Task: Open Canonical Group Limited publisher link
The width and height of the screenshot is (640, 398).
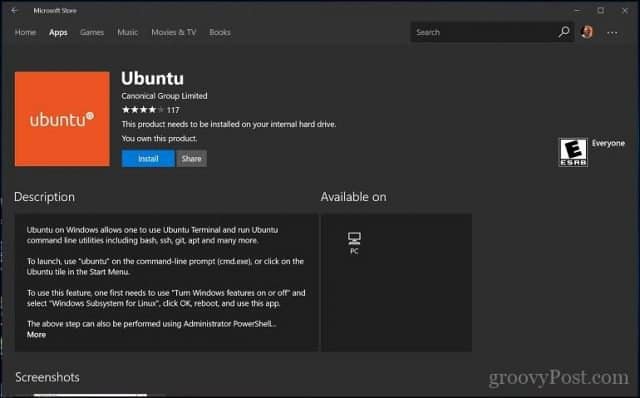Action: pos(164,96)
